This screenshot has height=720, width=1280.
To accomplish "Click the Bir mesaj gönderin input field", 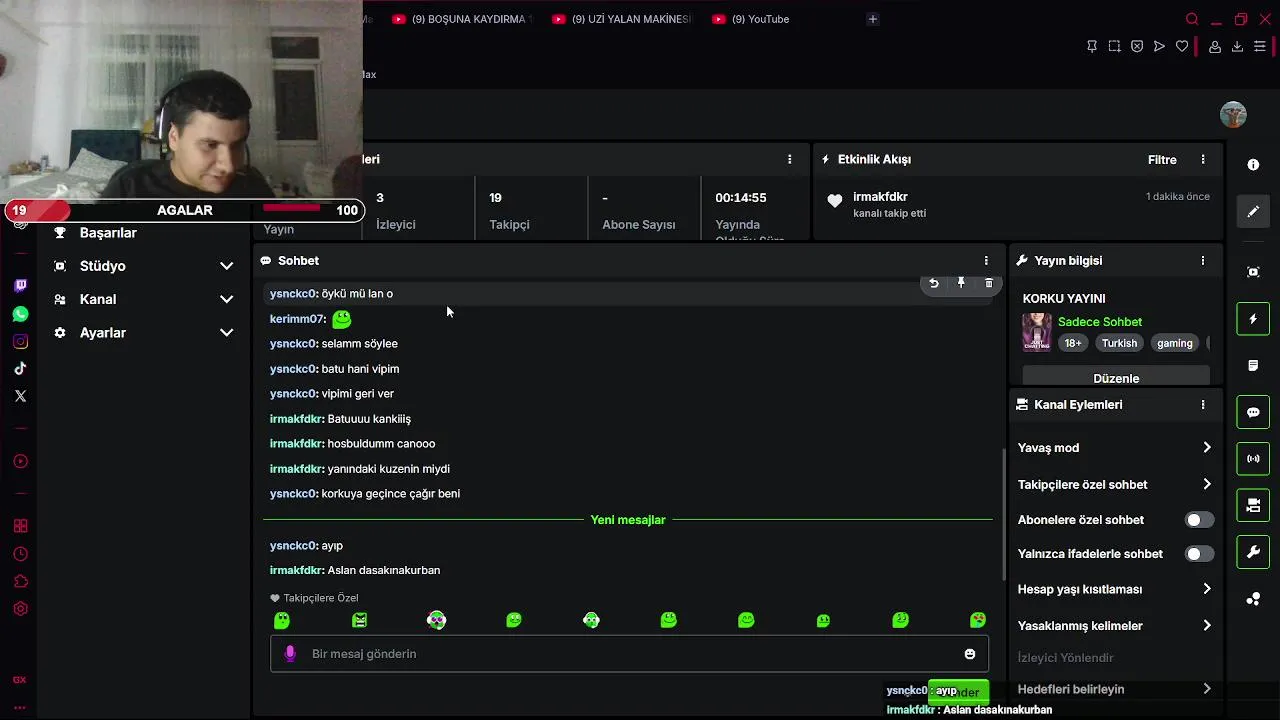I will (629, 654).
